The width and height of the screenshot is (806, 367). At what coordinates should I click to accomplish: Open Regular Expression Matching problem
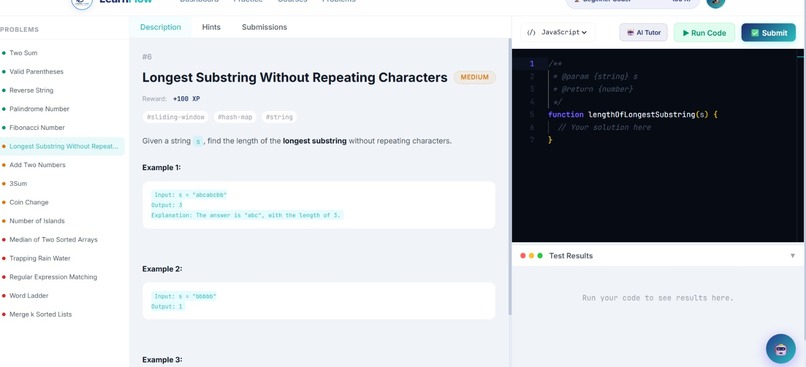62,277
